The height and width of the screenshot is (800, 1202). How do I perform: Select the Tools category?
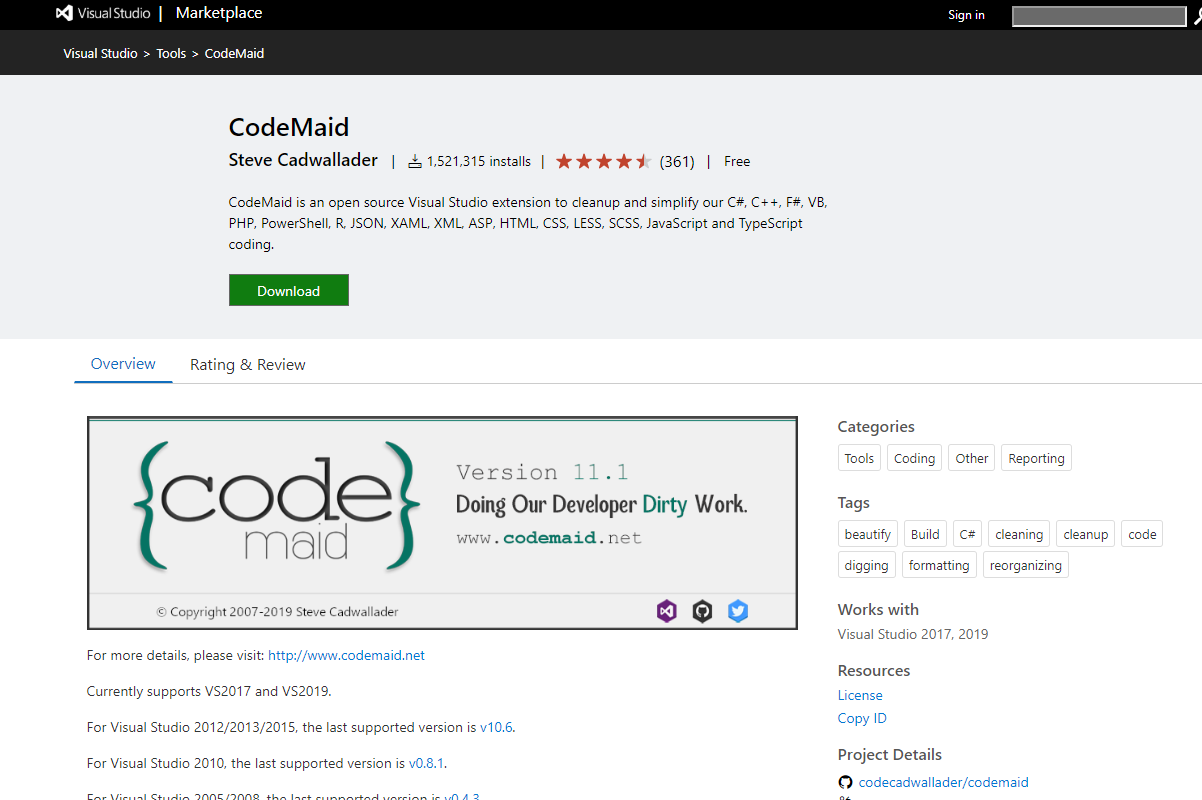pyautogui.click(x=859, y=458)
